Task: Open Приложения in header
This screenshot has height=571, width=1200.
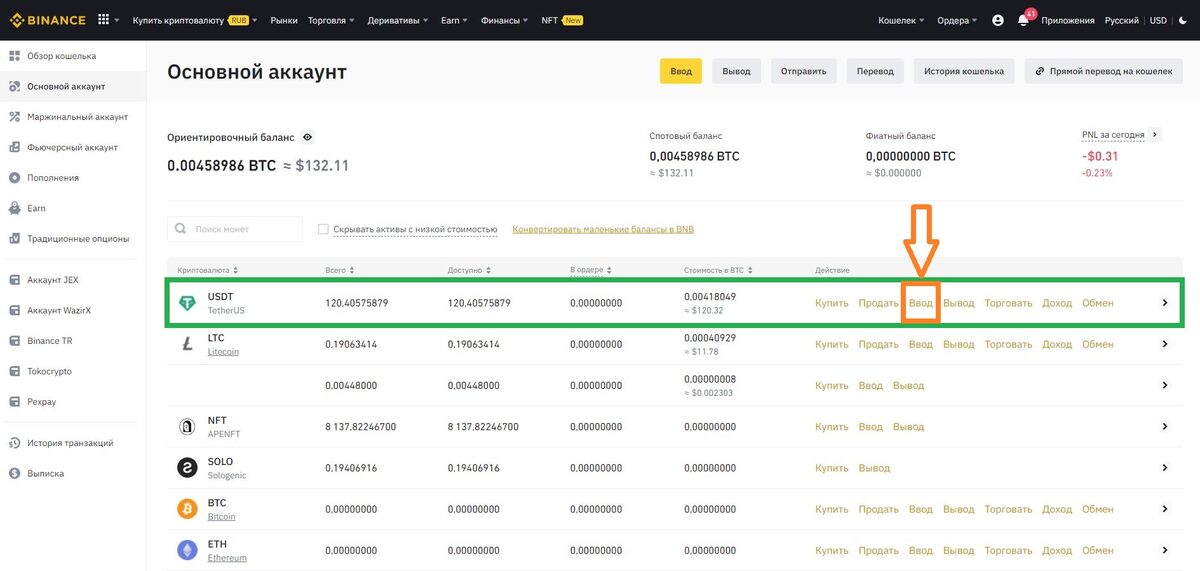Action: click(x=1069, y=20)
